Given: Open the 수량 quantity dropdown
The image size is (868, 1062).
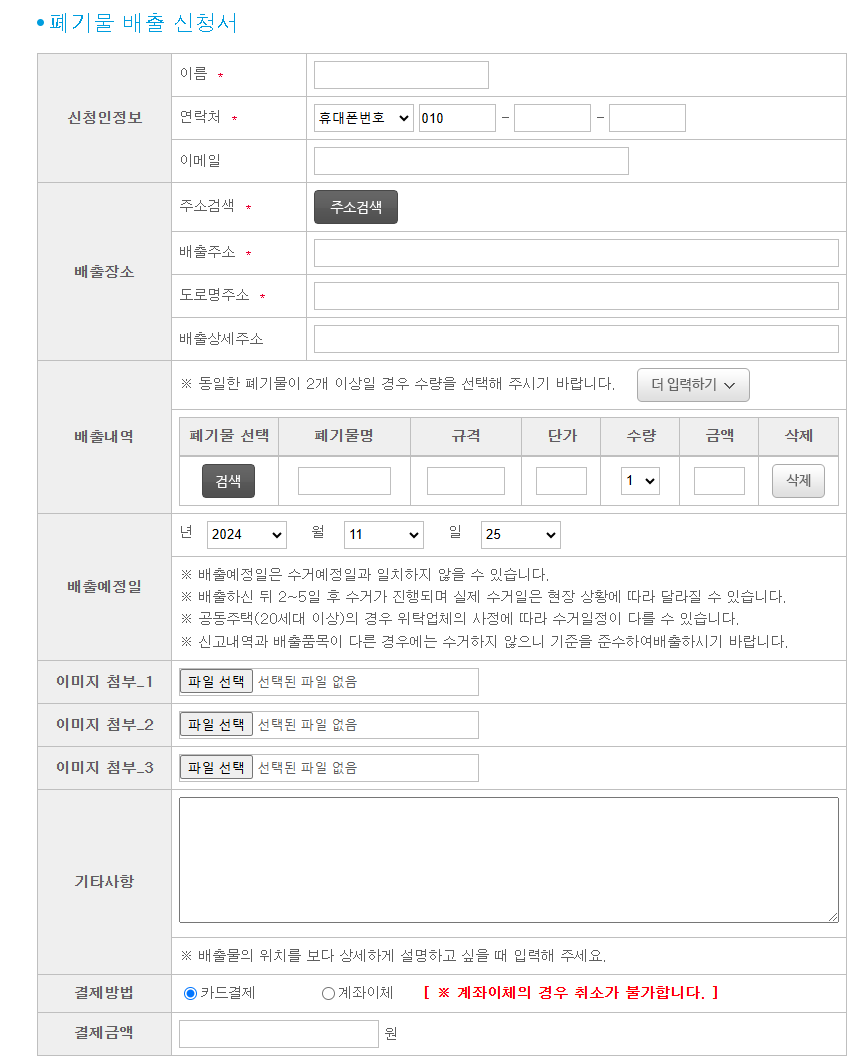Looking at the screenshot, I should coord(640,481).
